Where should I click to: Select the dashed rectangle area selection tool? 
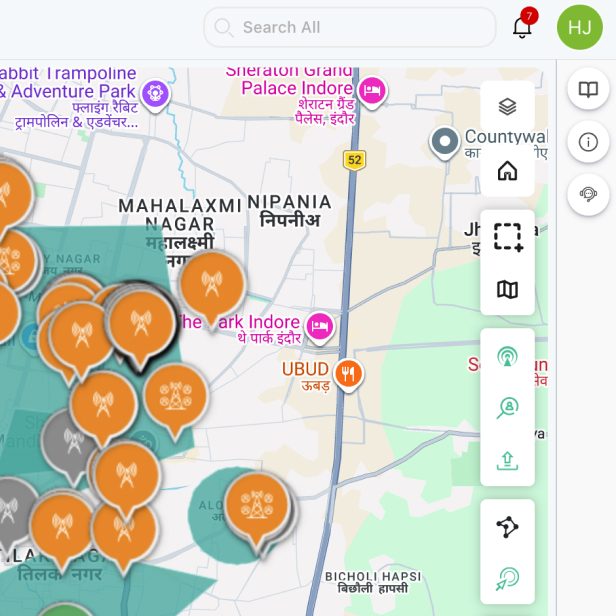(x=508, y=237)
